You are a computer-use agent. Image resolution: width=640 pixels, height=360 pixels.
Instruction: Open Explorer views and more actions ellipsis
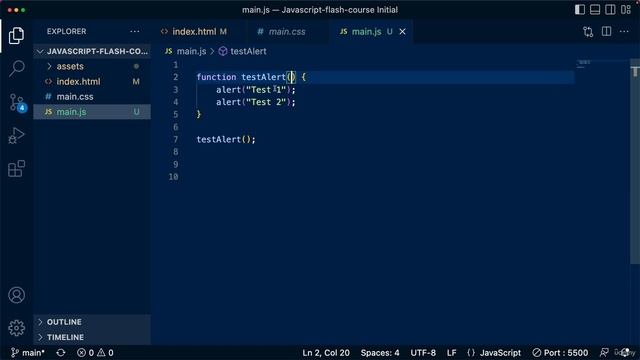[x=135, y=31]
